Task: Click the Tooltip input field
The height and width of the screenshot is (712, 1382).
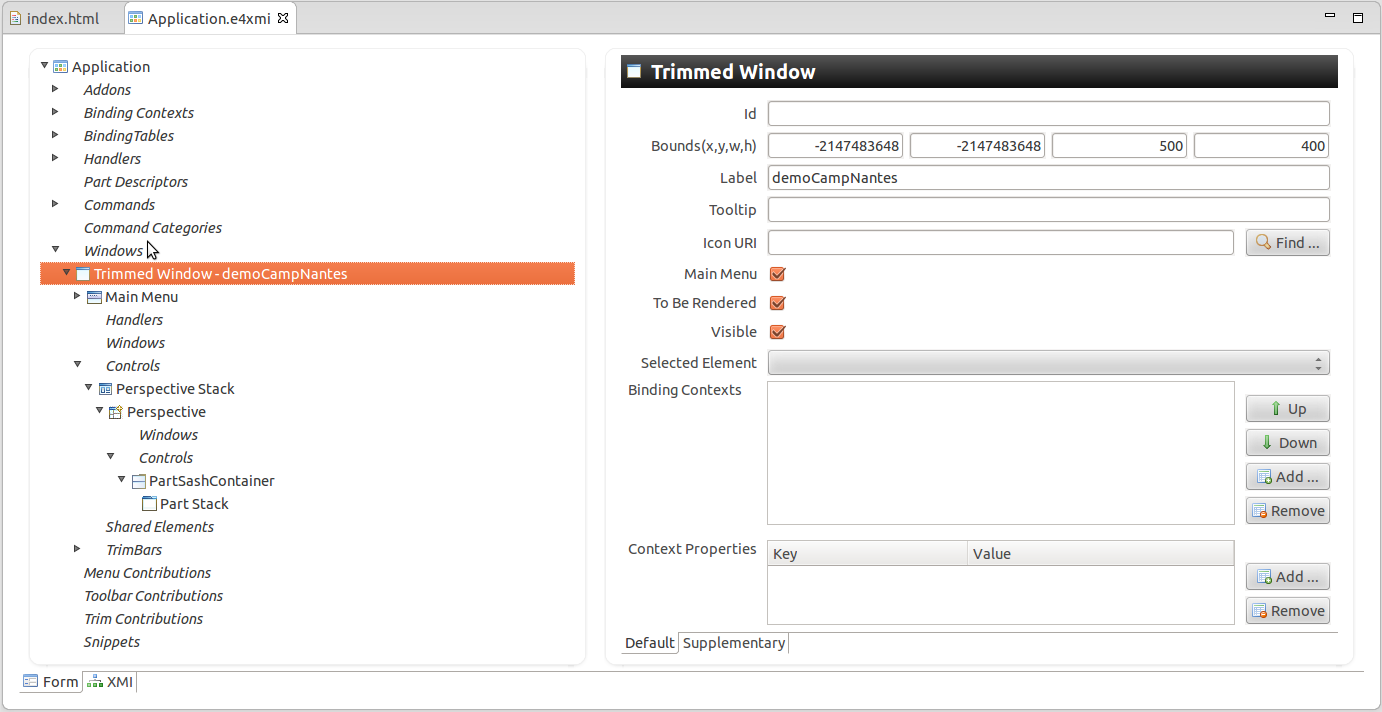Action: point(1048,210)
